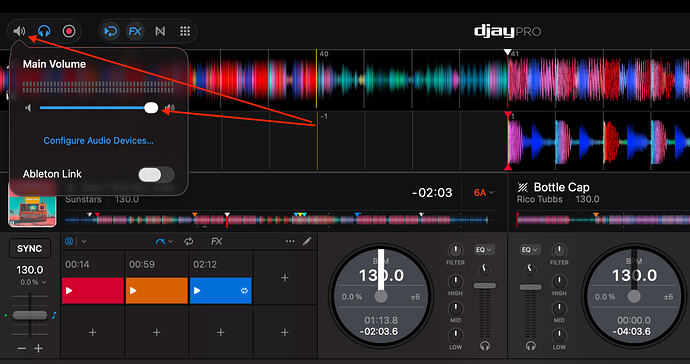Start recording with the red record button
Viewport: 690px width, 364px height.
tap(69, 31)
